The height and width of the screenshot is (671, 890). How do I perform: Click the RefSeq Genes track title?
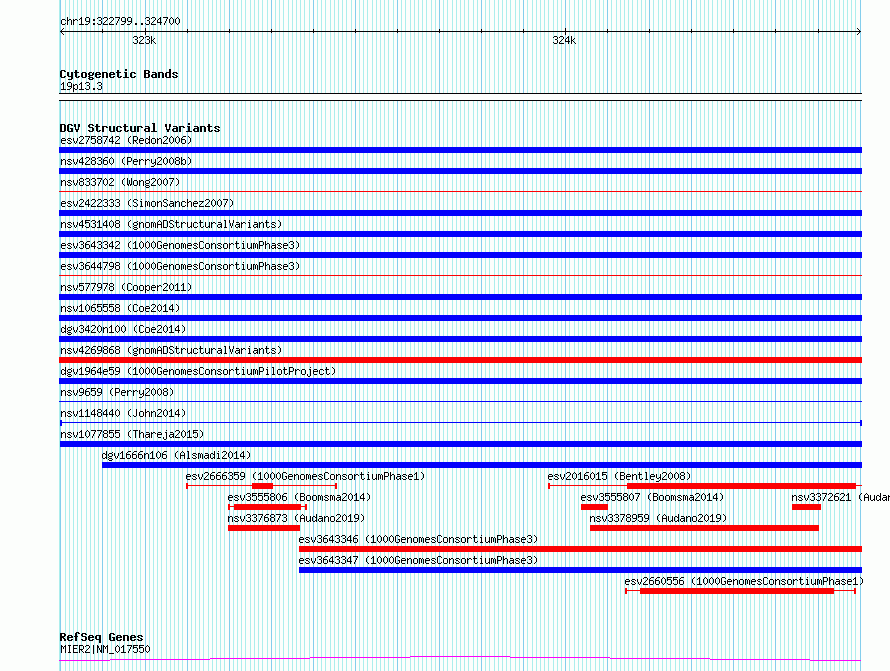click(x=101, y=637)
